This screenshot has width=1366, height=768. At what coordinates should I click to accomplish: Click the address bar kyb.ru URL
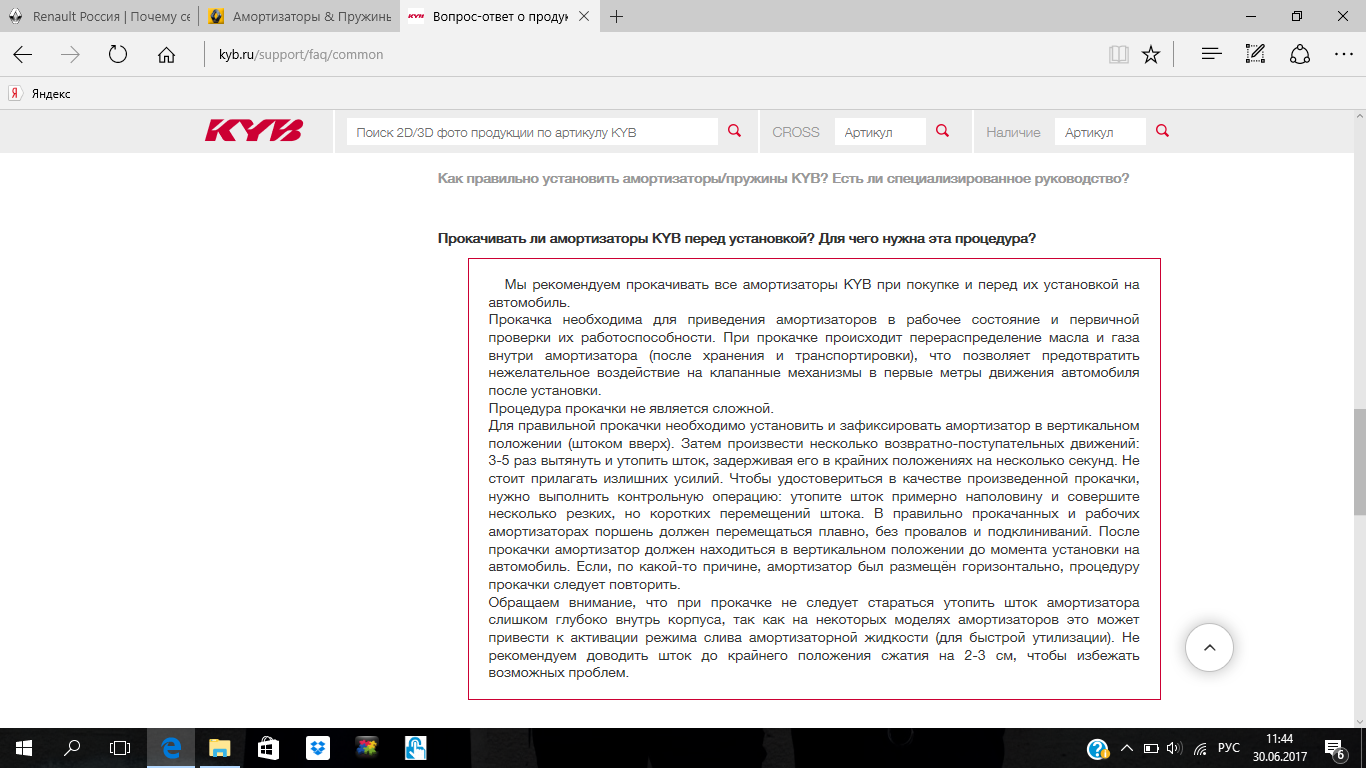301,55
